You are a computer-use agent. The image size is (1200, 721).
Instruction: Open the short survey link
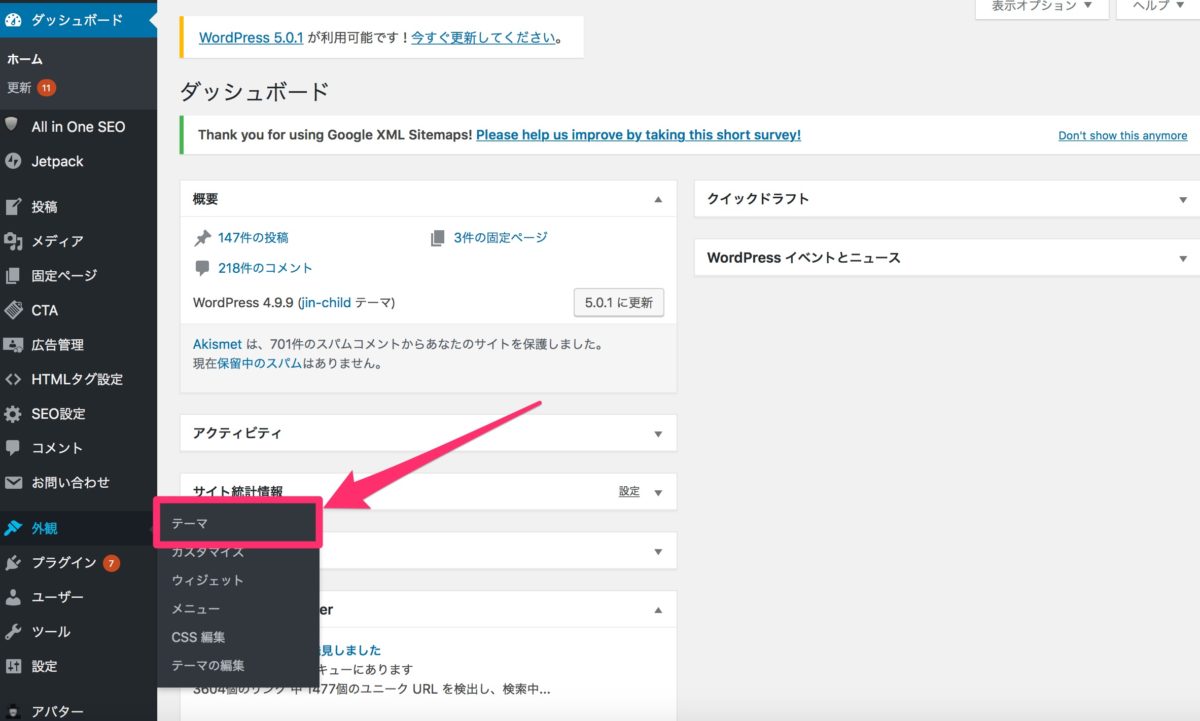(638, 135)
